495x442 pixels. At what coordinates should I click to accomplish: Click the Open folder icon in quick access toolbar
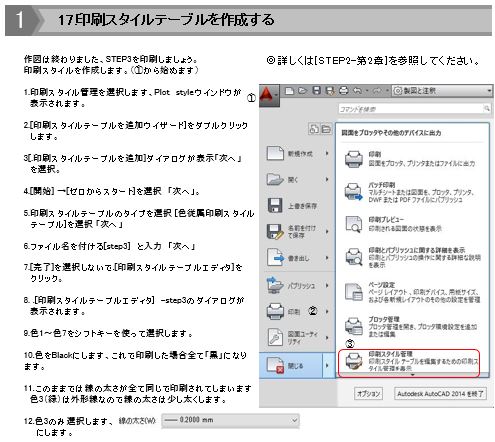tap(303, 91)
